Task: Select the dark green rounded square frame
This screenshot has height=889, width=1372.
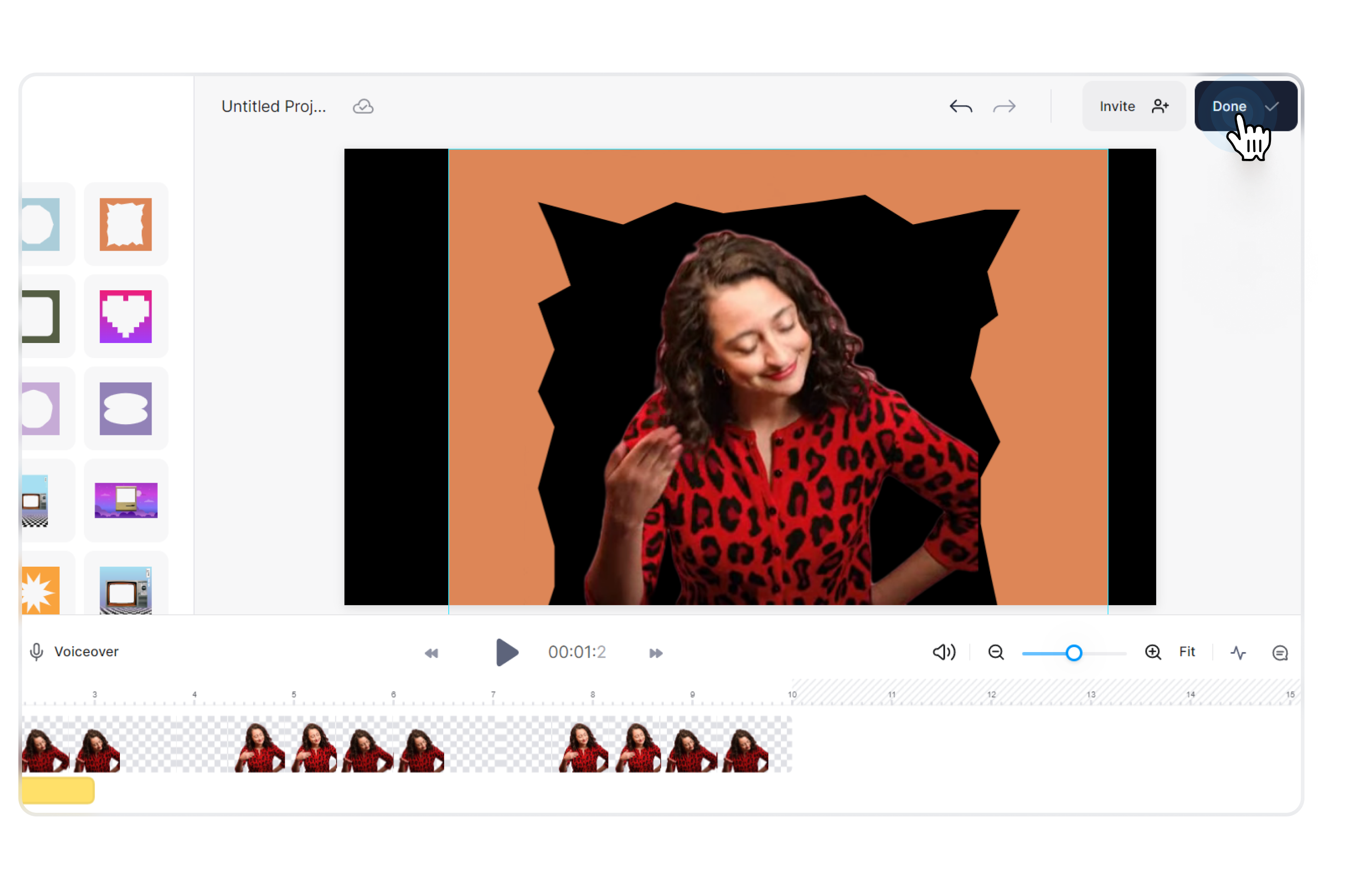Action: pyautogui.click(x=40, y=316)
